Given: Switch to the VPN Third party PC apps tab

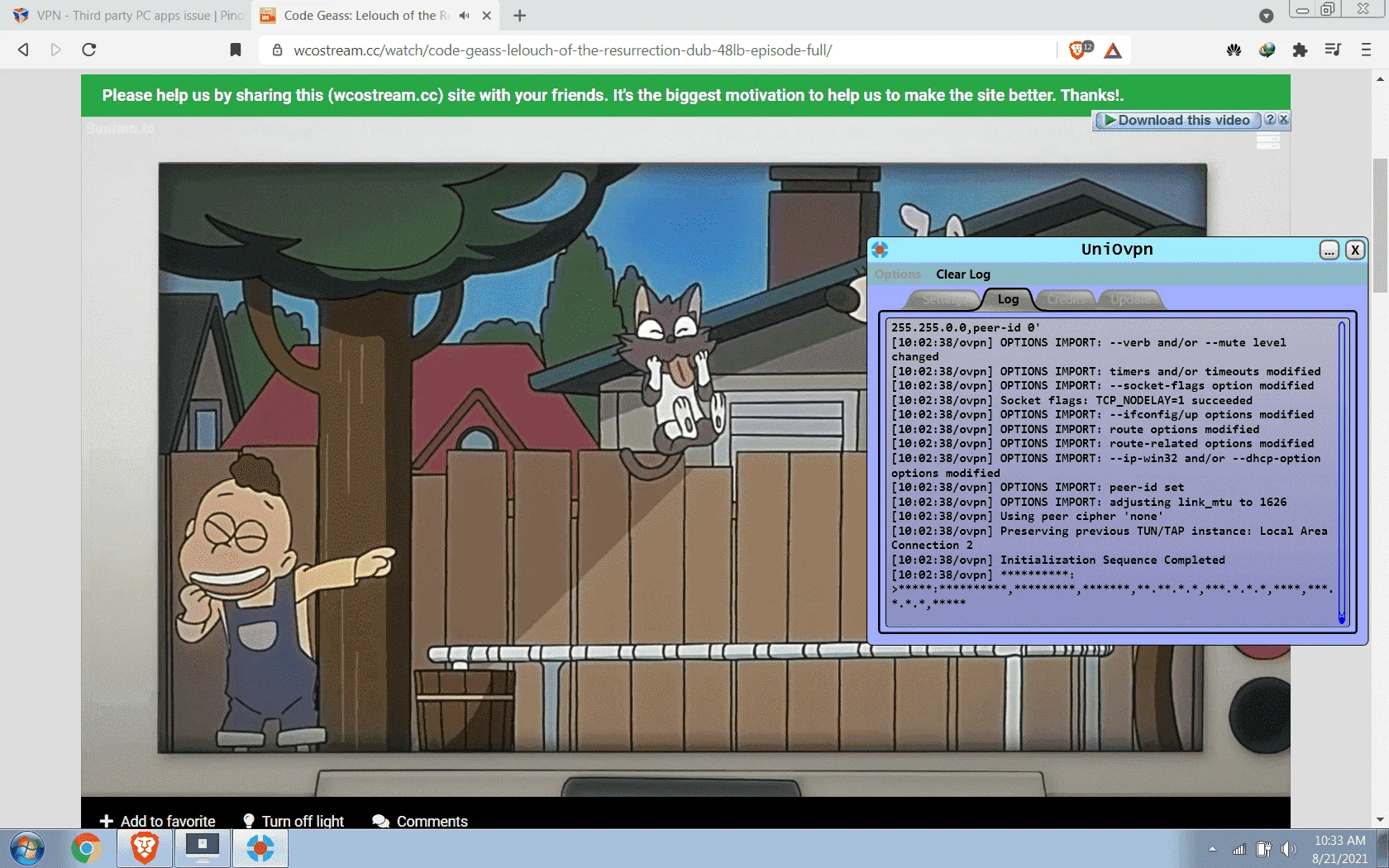Looking at the screenshot, I should click(128, 16).
